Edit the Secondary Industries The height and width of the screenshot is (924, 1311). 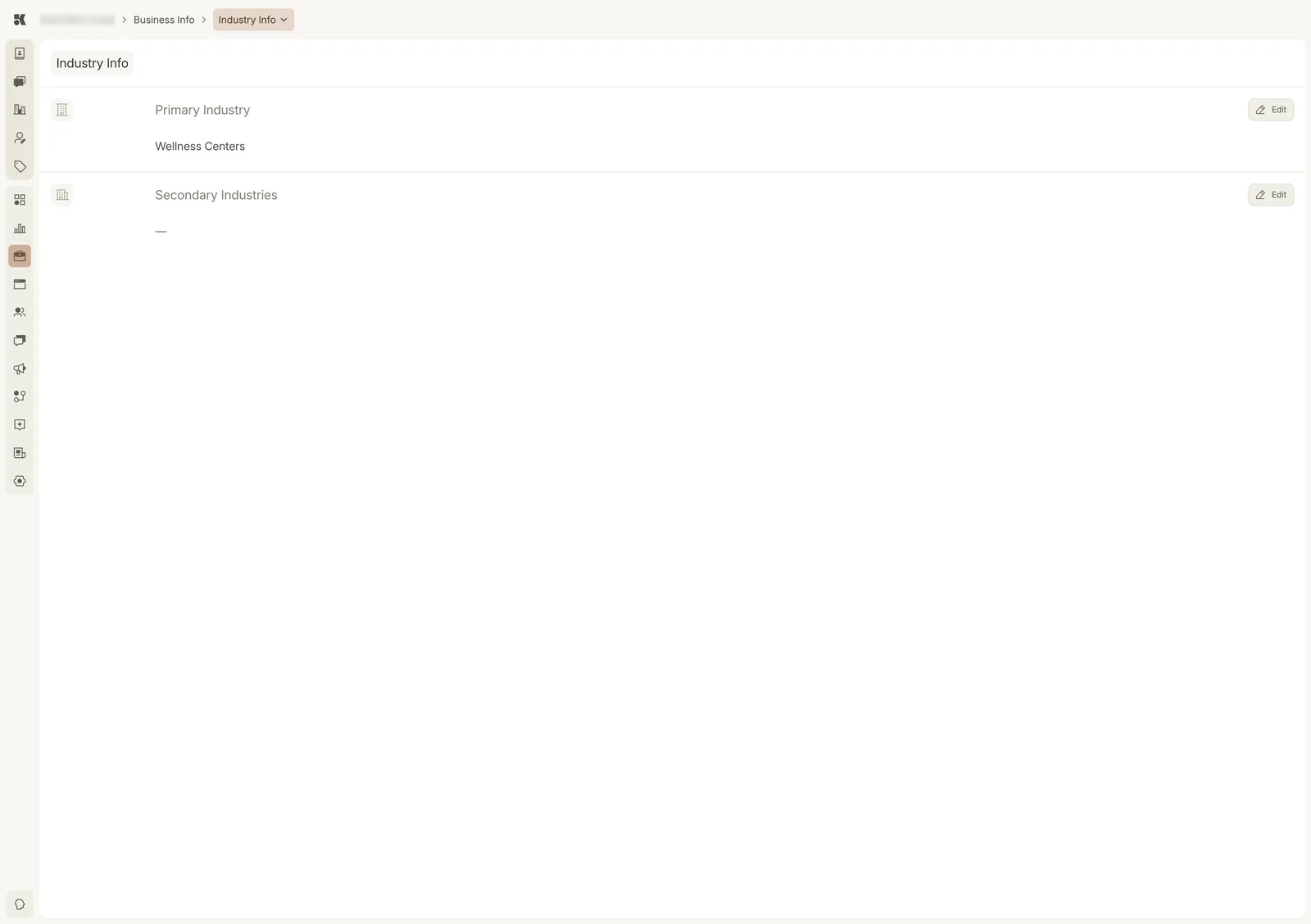click(1271, 195)
